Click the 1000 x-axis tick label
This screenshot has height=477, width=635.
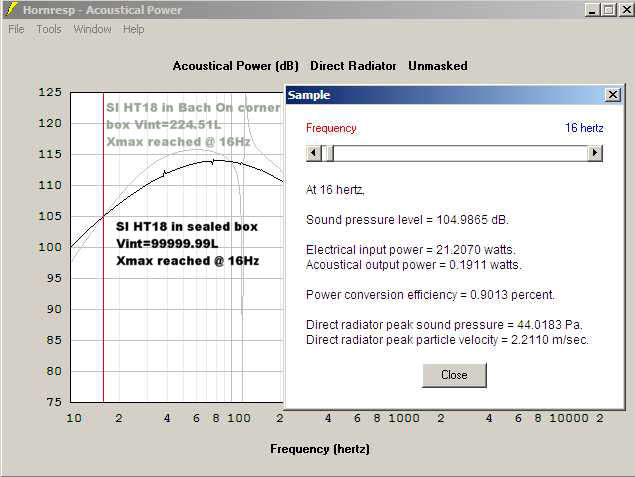pos(404,418)
